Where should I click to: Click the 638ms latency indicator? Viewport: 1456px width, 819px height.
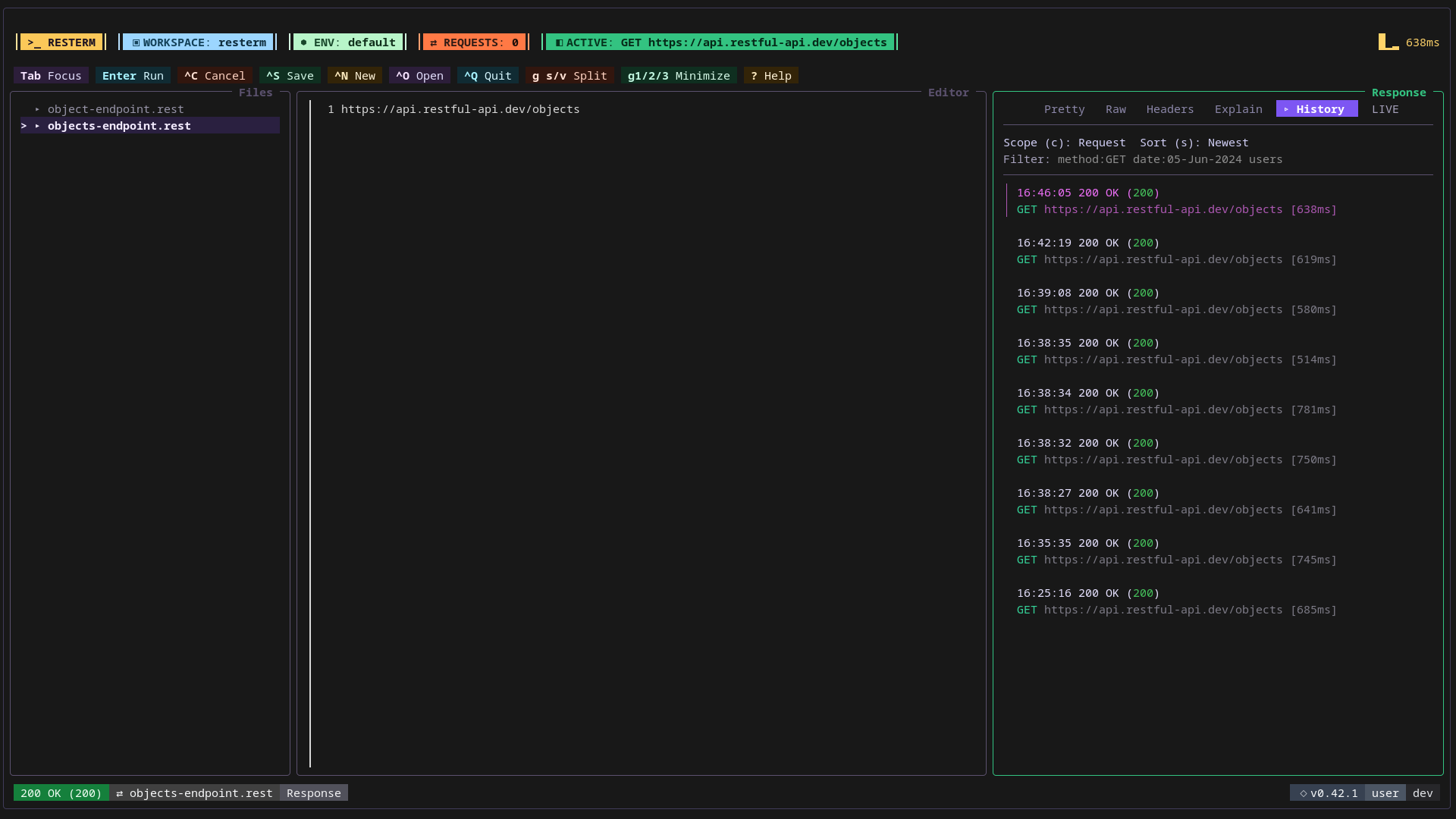(1409, 42)
